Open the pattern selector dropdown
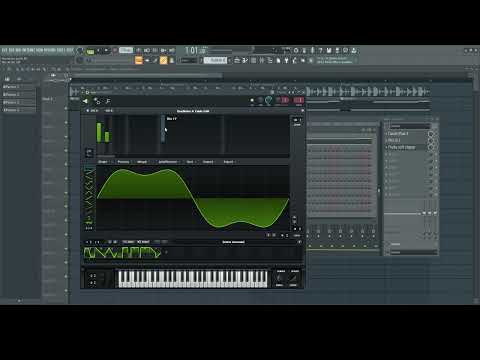 [x=216, y=60]
